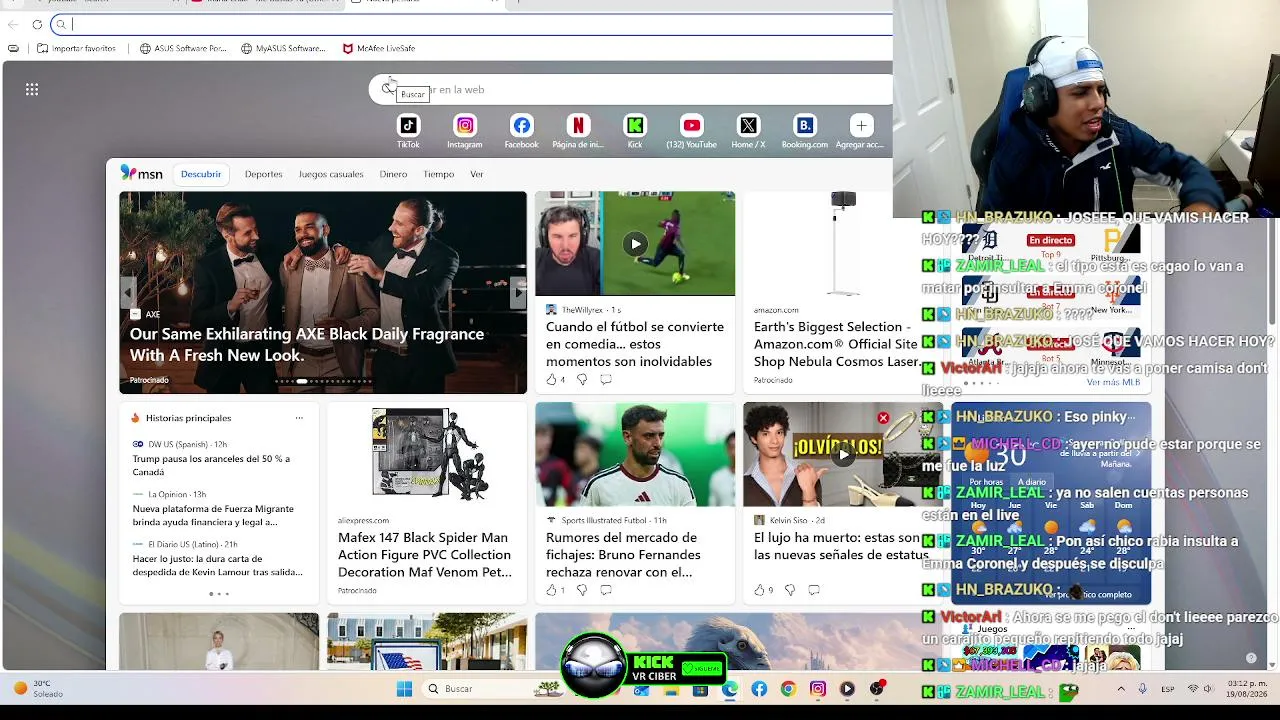
Task: Go back with the browser back arrow
Action: coord(13,24)
